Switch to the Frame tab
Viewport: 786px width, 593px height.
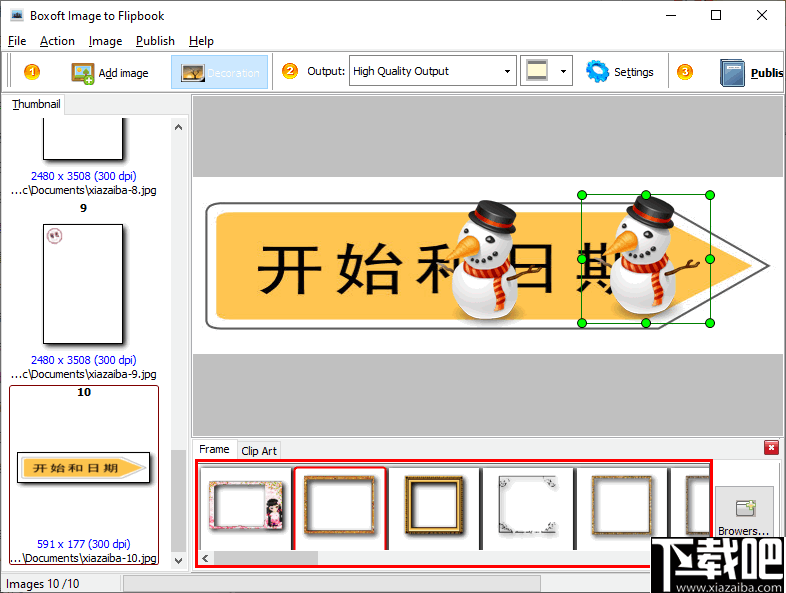click(x=214, y=449)
